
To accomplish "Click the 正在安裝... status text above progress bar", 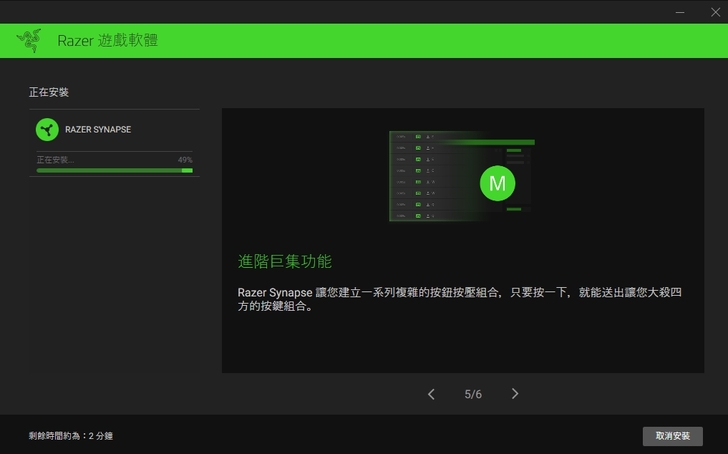I will point(55,160).
